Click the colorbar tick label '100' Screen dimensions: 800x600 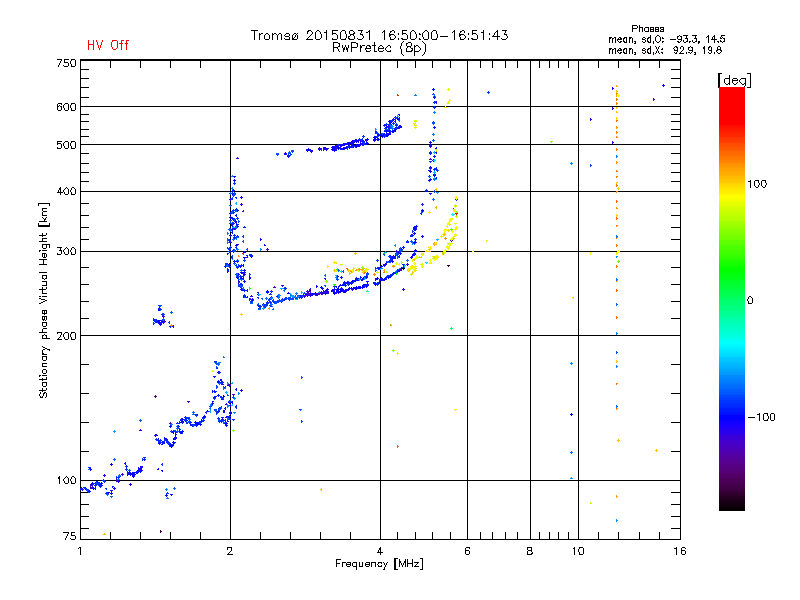tap(757, 184)
